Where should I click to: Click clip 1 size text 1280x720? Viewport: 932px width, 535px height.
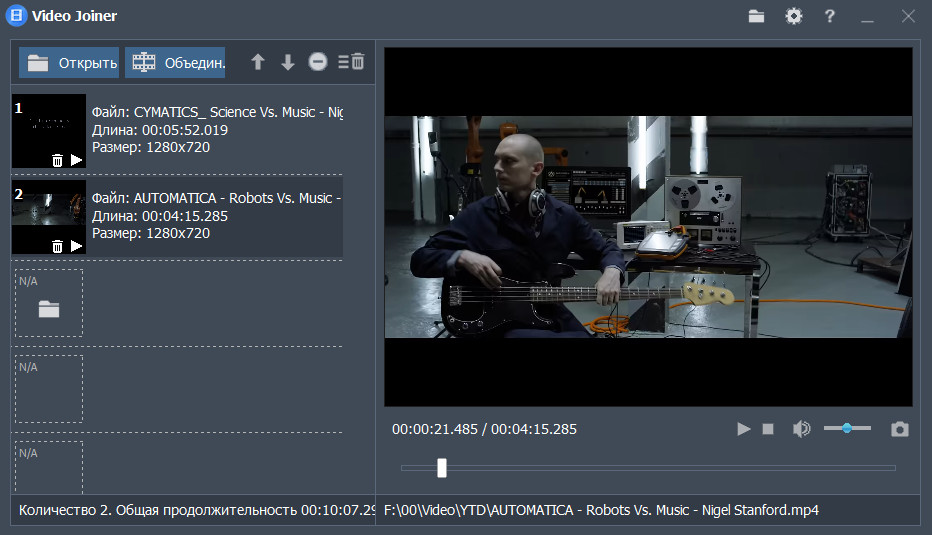click(x=178, y=147)
